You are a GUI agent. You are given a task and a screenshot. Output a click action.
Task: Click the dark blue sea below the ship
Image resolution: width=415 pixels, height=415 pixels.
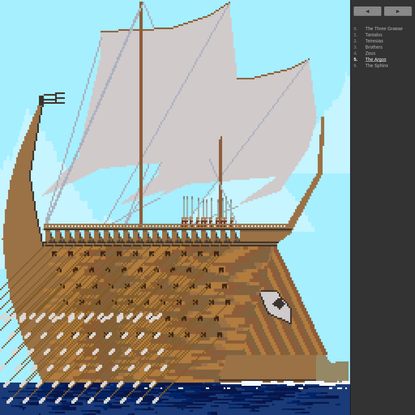tap(175, 399)
